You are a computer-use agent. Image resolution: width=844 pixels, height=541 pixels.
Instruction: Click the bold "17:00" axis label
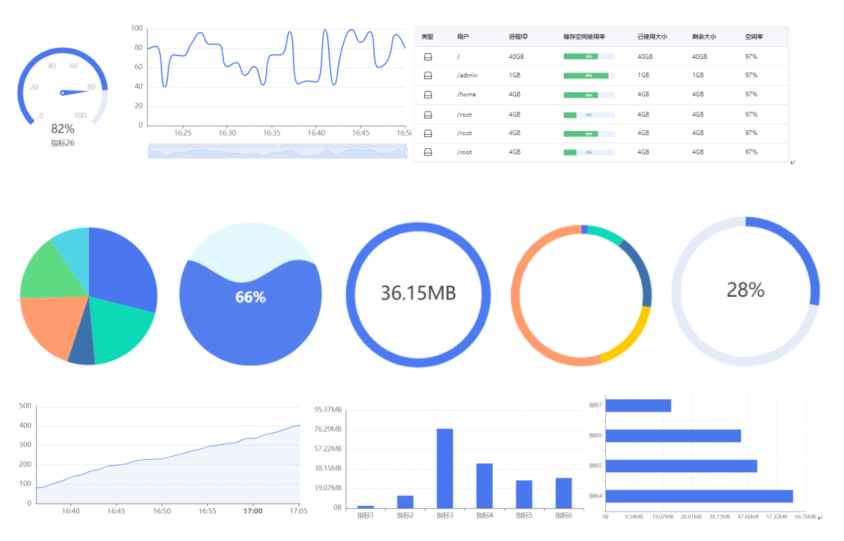tap(252, 511)
